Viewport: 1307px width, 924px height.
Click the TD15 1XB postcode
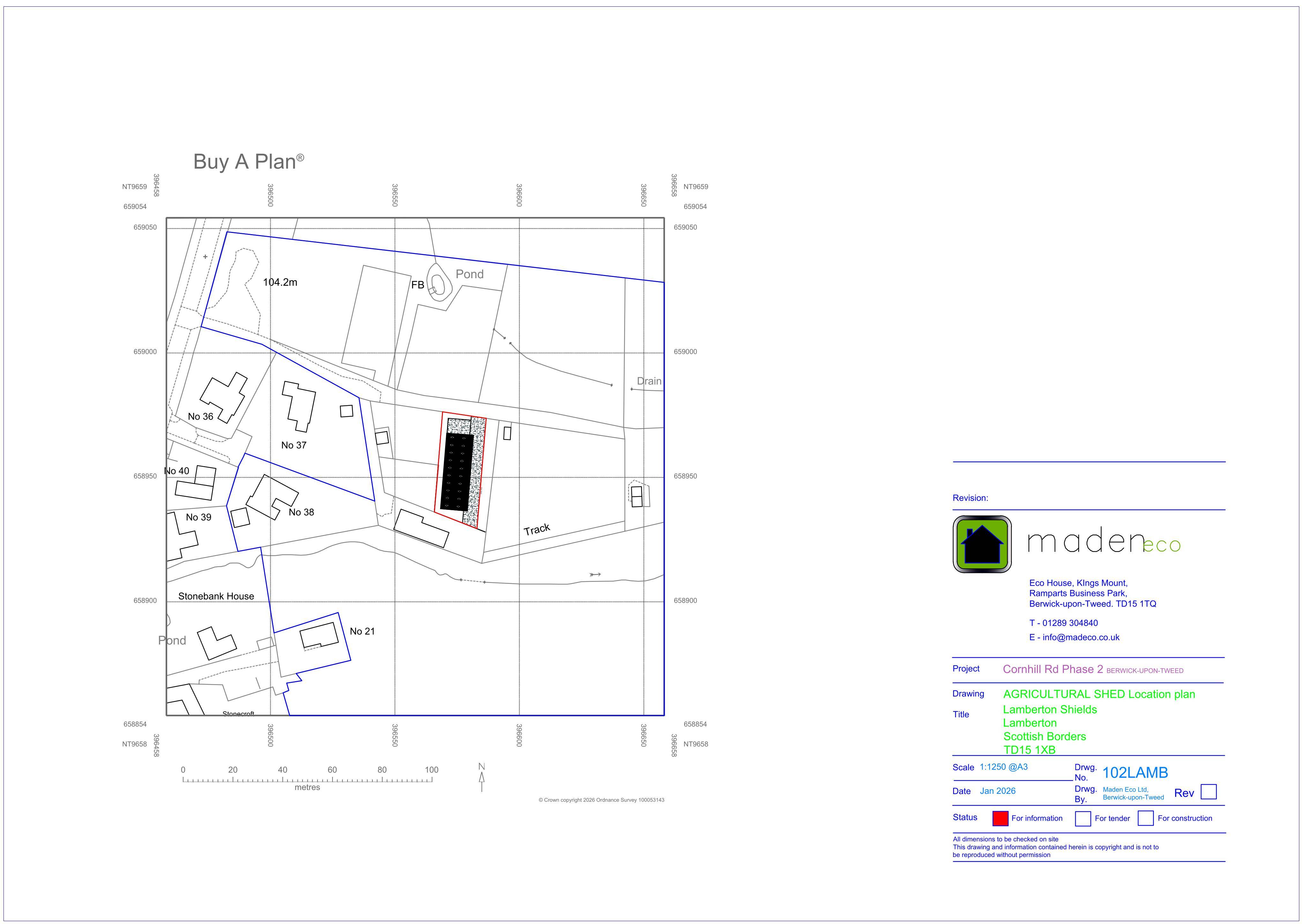coord(1029,750)
